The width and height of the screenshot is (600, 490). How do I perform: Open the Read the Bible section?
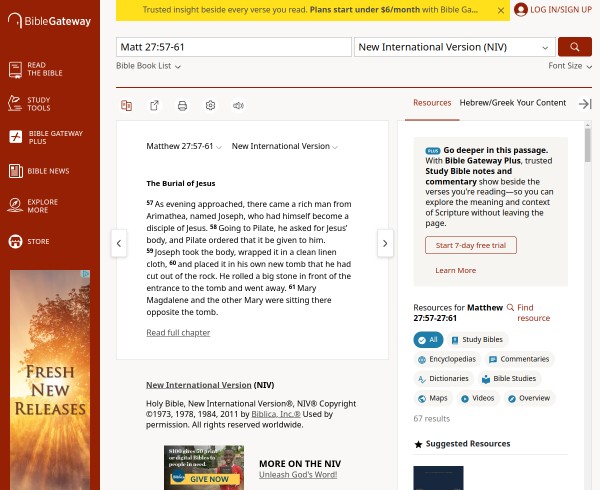(36, 69)
